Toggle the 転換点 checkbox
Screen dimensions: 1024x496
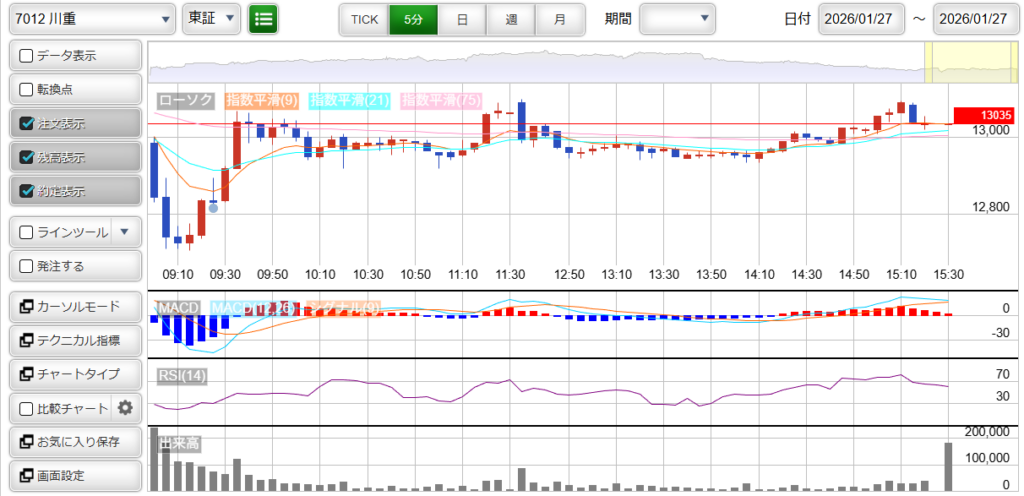click(27, 90)
